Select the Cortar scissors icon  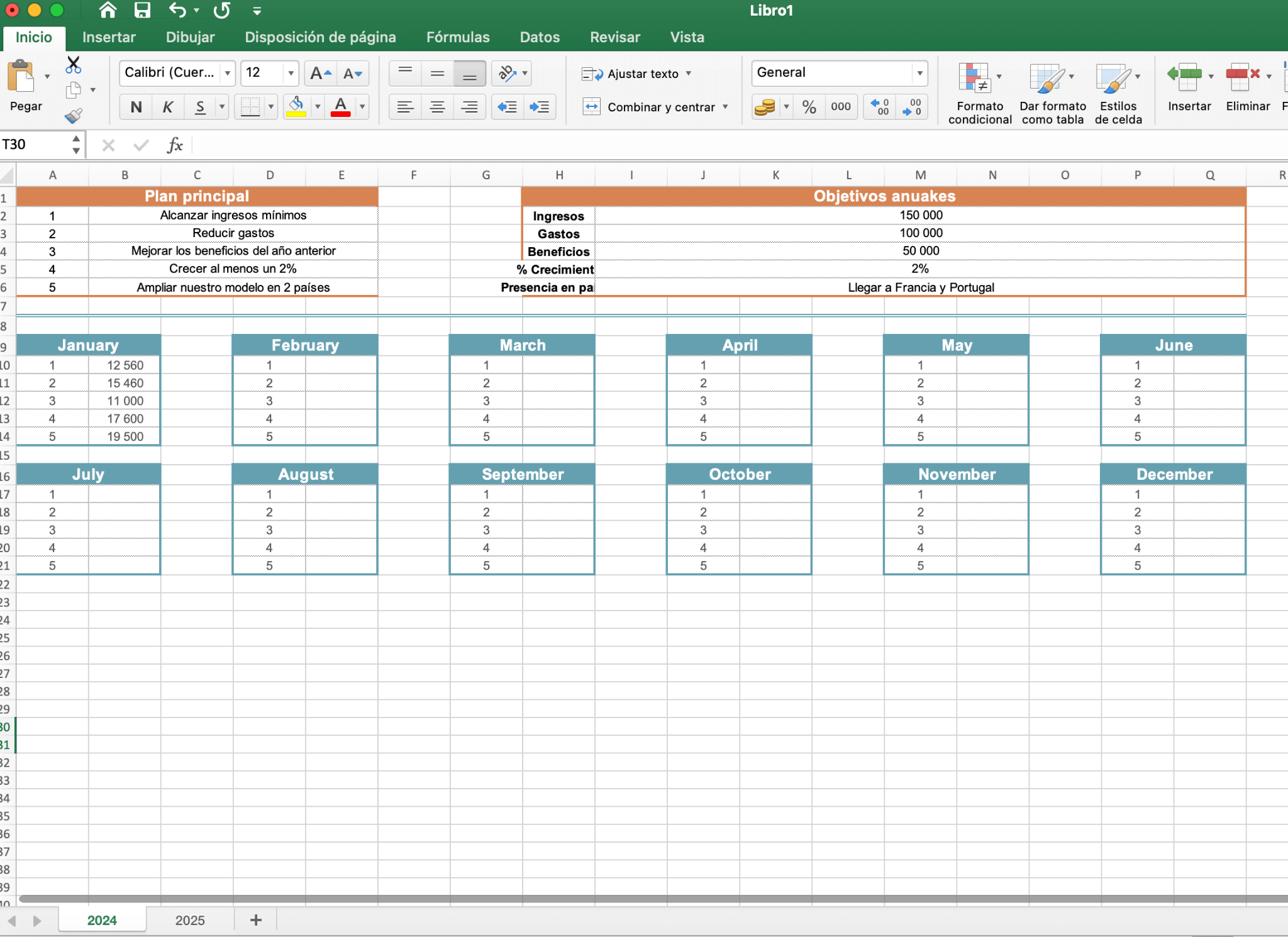click(x=74, y=65)
